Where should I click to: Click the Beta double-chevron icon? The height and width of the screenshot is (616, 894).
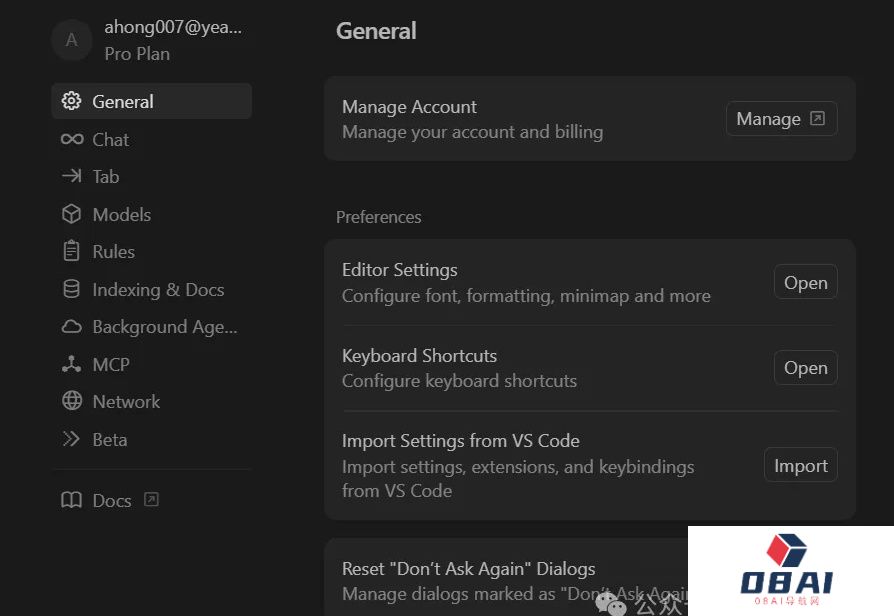pos(71,439)
